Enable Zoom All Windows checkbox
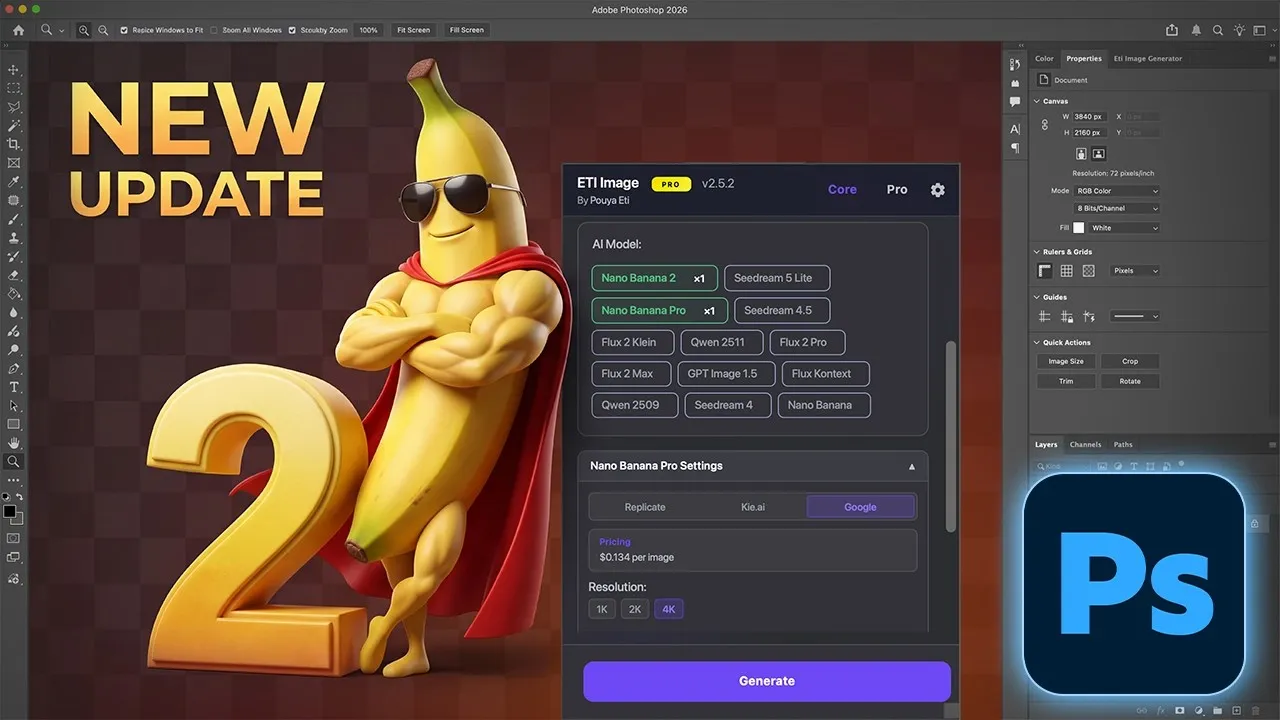The width and height of the screenshot is (1280, 720). click(x=214, y=30)
